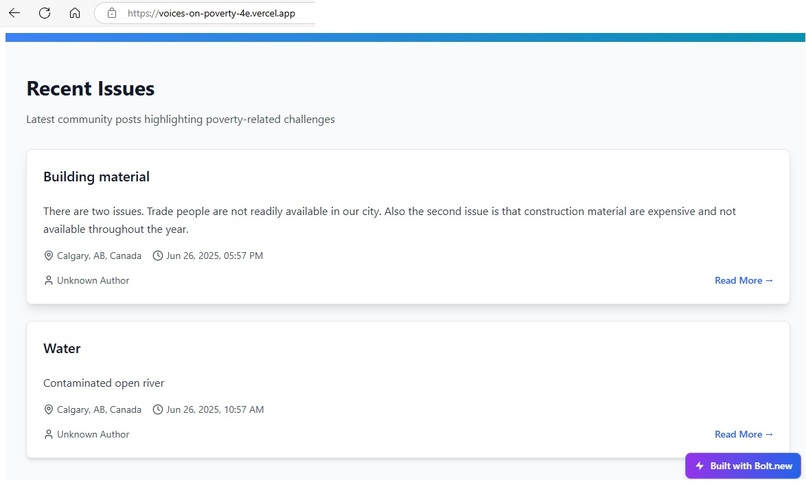Click the lock site info icon
The height and width of the screenshot is (485, 806).
(112, 13)
